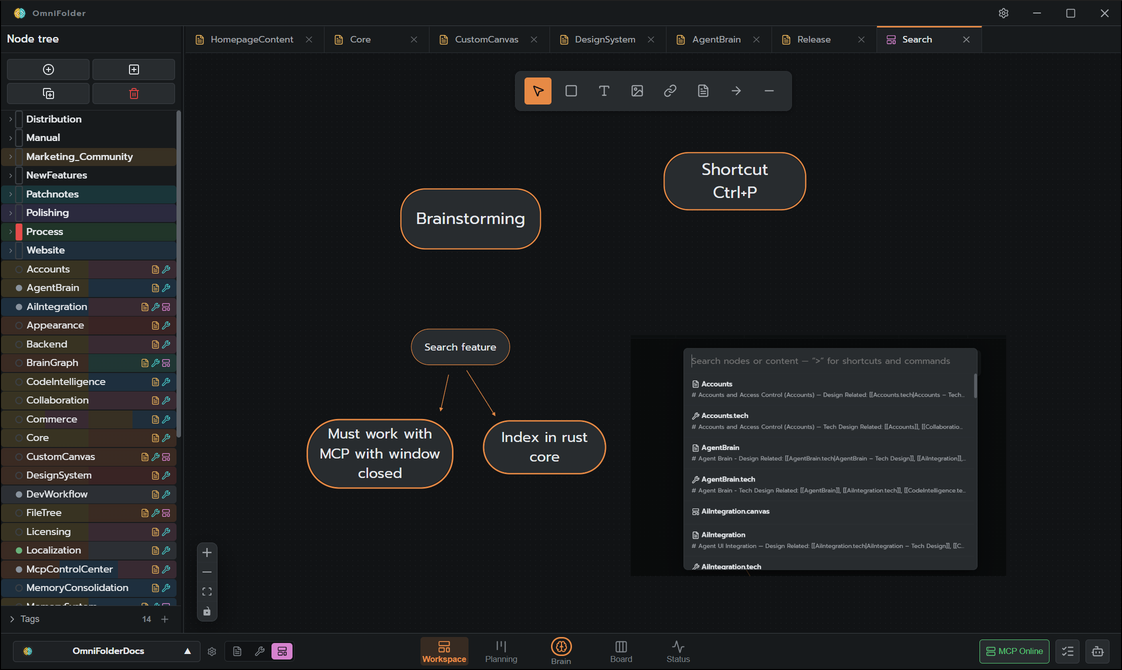Open the task checklist panel
This screenshot has height=670, width=1122.
tap(1068, 651)
